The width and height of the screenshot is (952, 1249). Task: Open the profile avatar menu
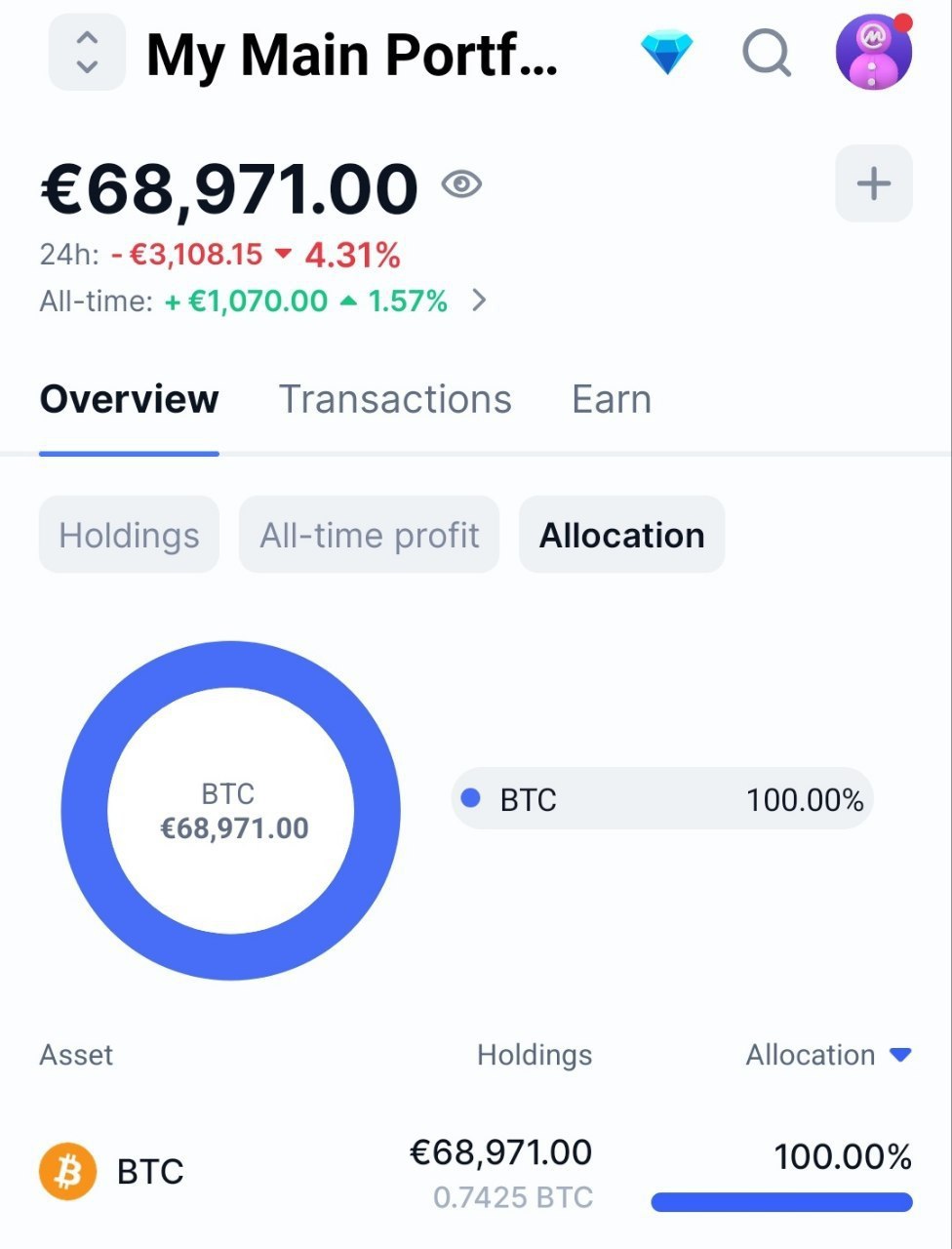point(874,53)
